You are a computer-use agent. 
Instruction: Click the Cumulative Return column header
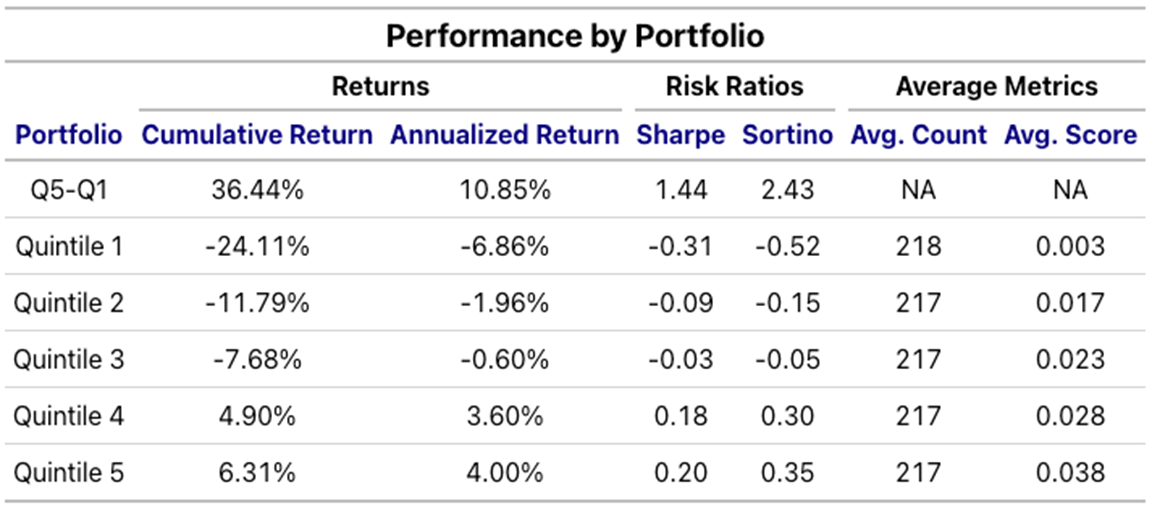pos(257,135)
